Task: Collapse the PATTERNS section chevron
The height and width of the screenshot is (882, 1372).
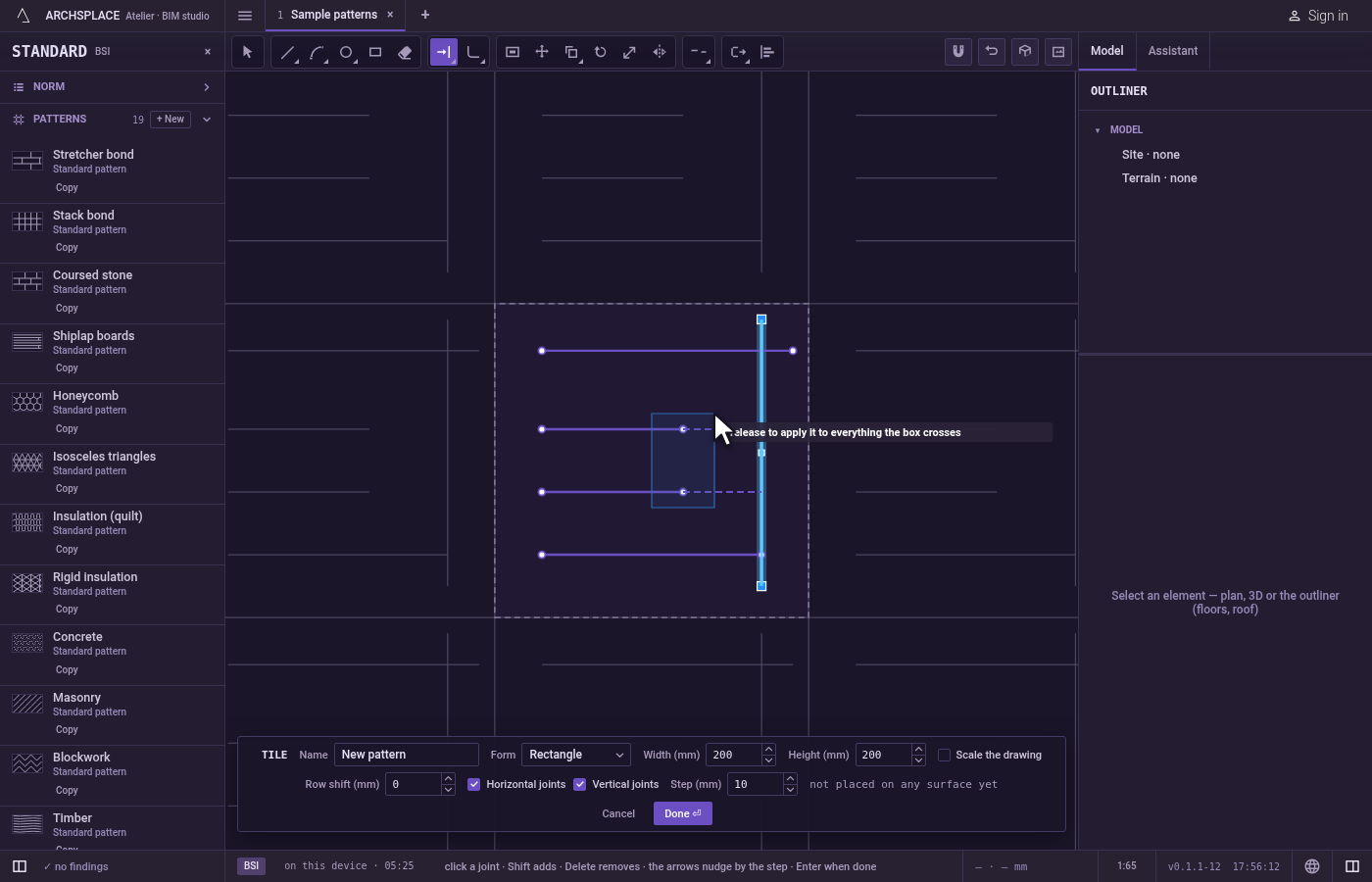Action: coord(207,120)
